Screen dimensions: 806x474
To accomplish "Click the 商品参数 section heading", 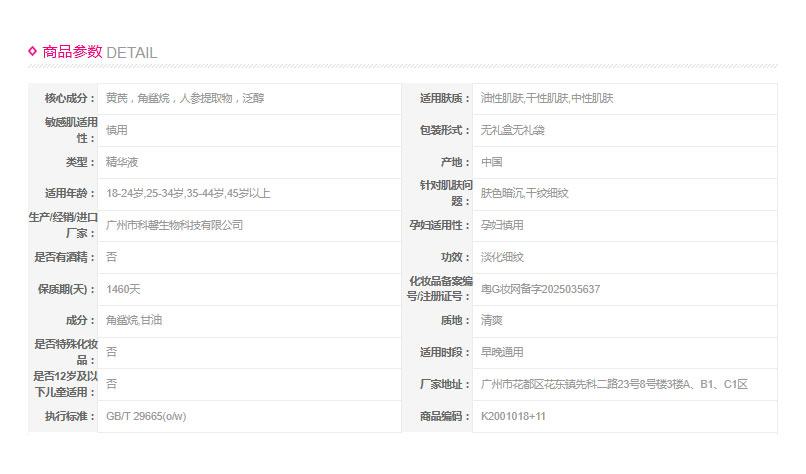I will coord(72,52).
